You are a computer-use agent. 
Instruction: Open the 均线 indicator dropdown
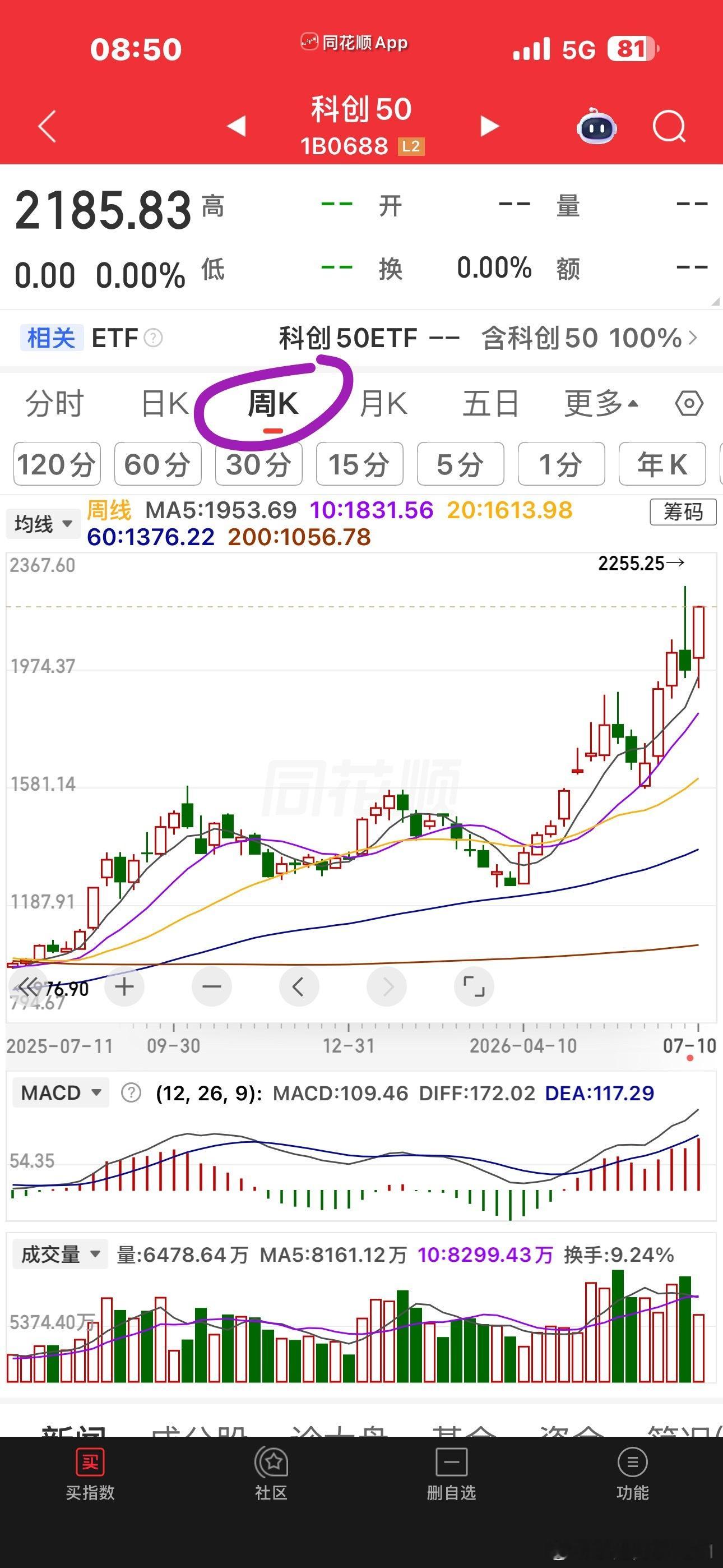[44, 523]
